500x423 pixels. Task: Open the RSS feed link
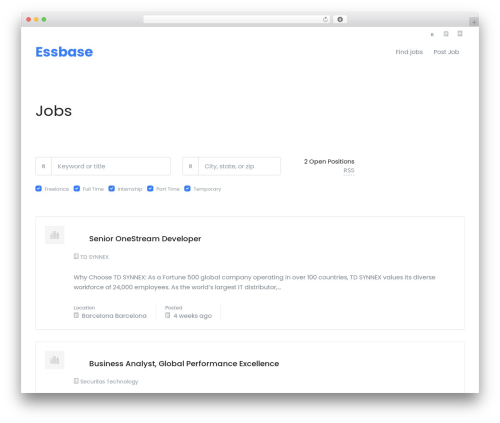349,171
